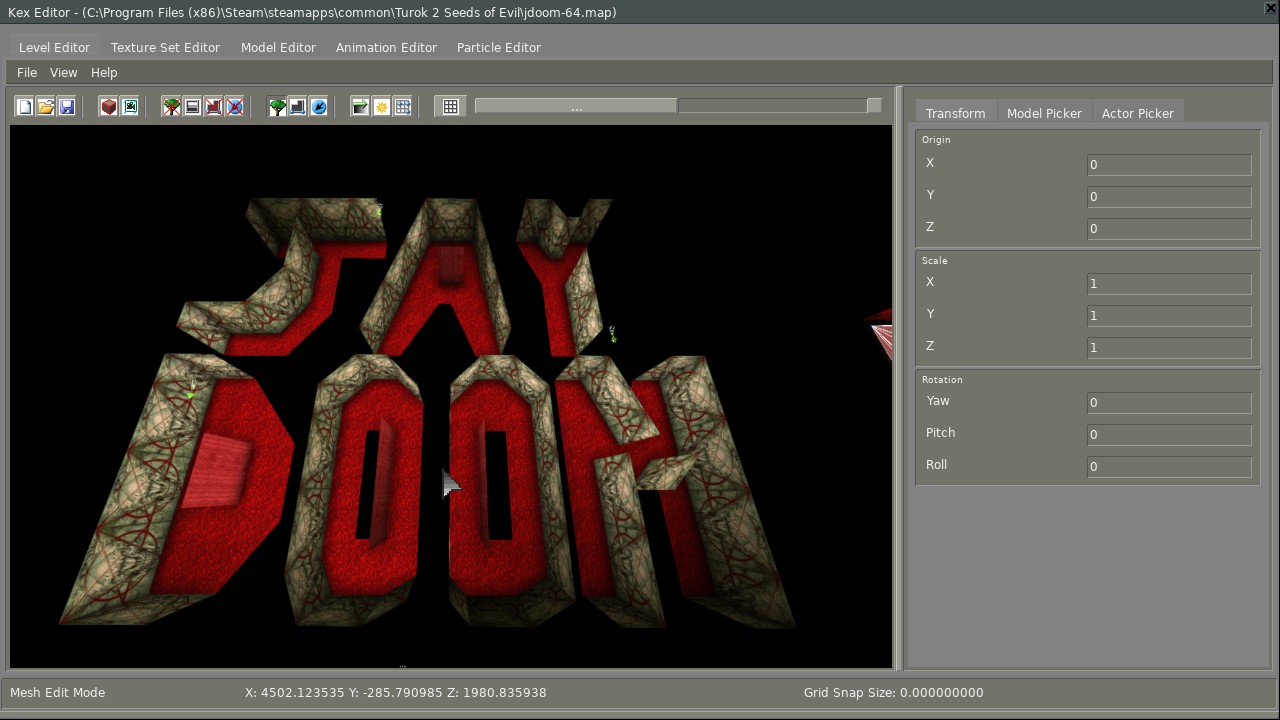Toggle the crossed-out tree icon
Screen dimensions: 1280x720
pos(172,107)
